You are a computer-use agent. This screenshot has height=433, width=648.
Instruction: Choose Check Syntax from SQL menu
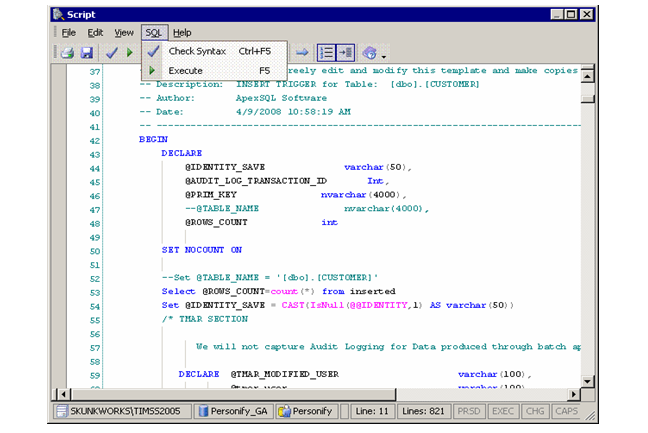coord(214,51)
